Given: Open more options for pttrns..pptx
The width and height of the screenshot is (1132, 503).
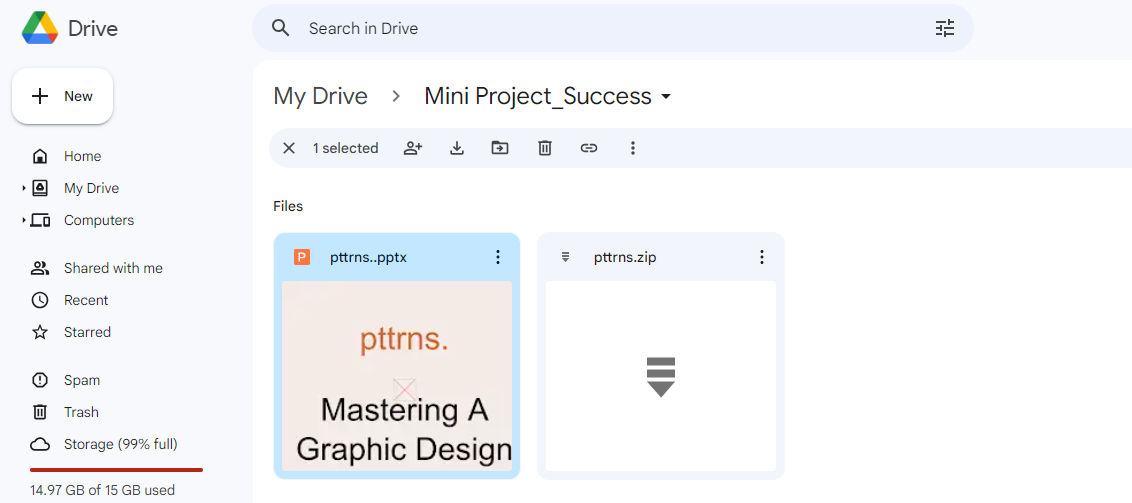Looking at the screenshot, I should click(497, 257).
